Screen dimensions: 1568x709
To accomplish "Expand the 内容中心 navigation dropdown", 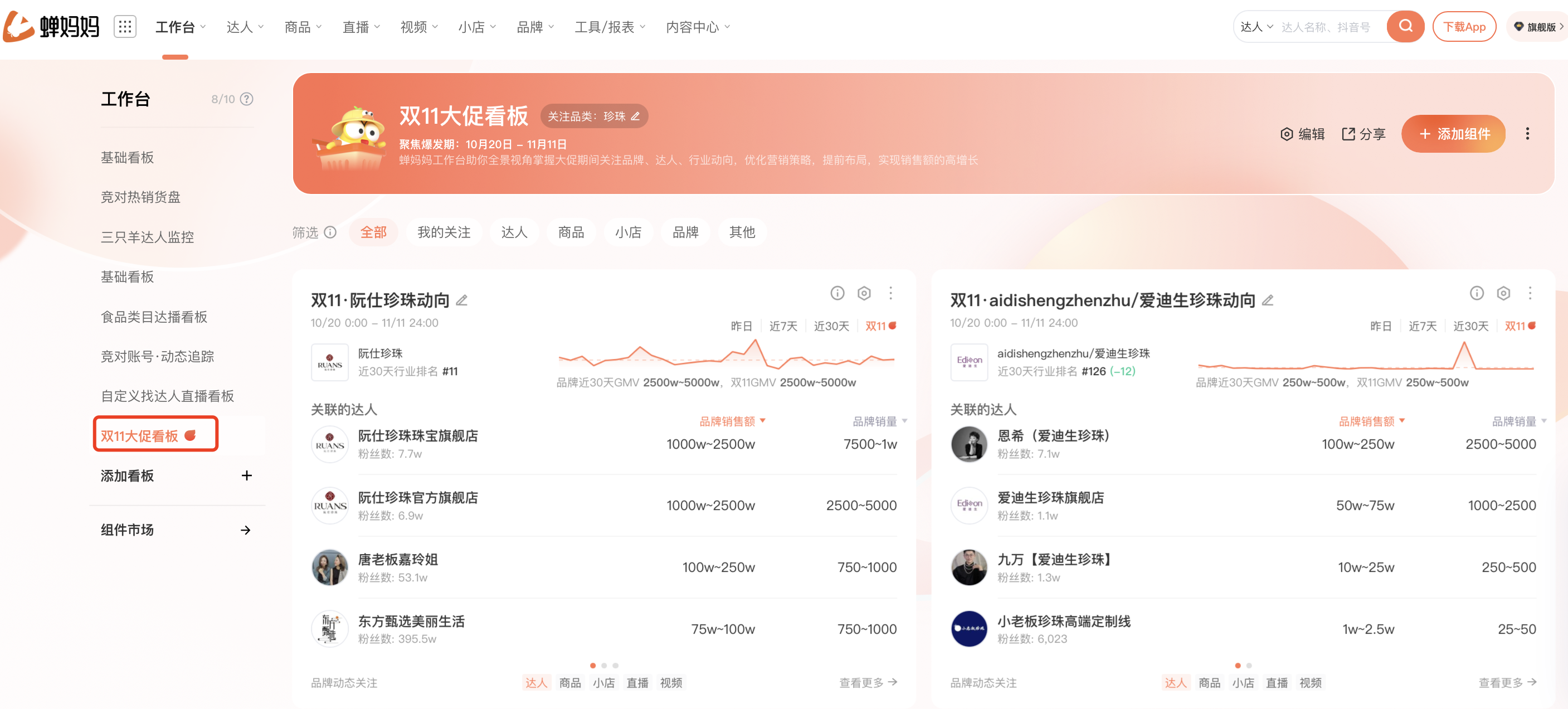I will coord(698,27).
